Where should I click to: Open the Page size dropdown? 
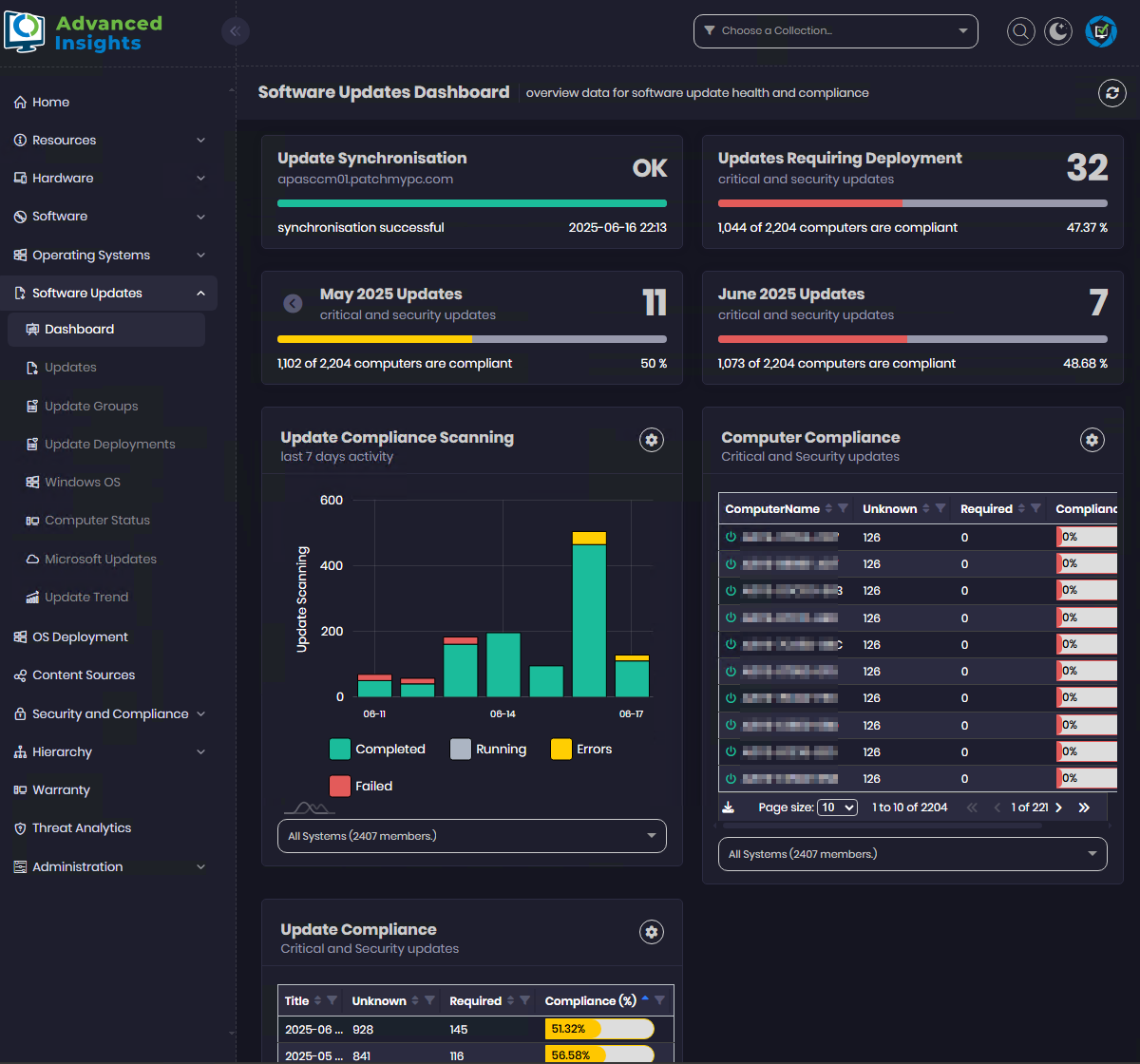(x=837, y=807)
